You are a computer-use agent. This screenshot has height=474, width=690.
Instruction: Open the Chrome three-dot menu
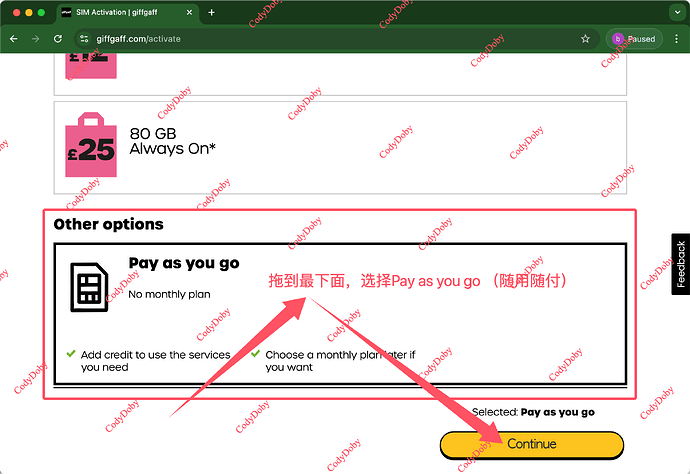pyautogui.click(x=676, y=39)
